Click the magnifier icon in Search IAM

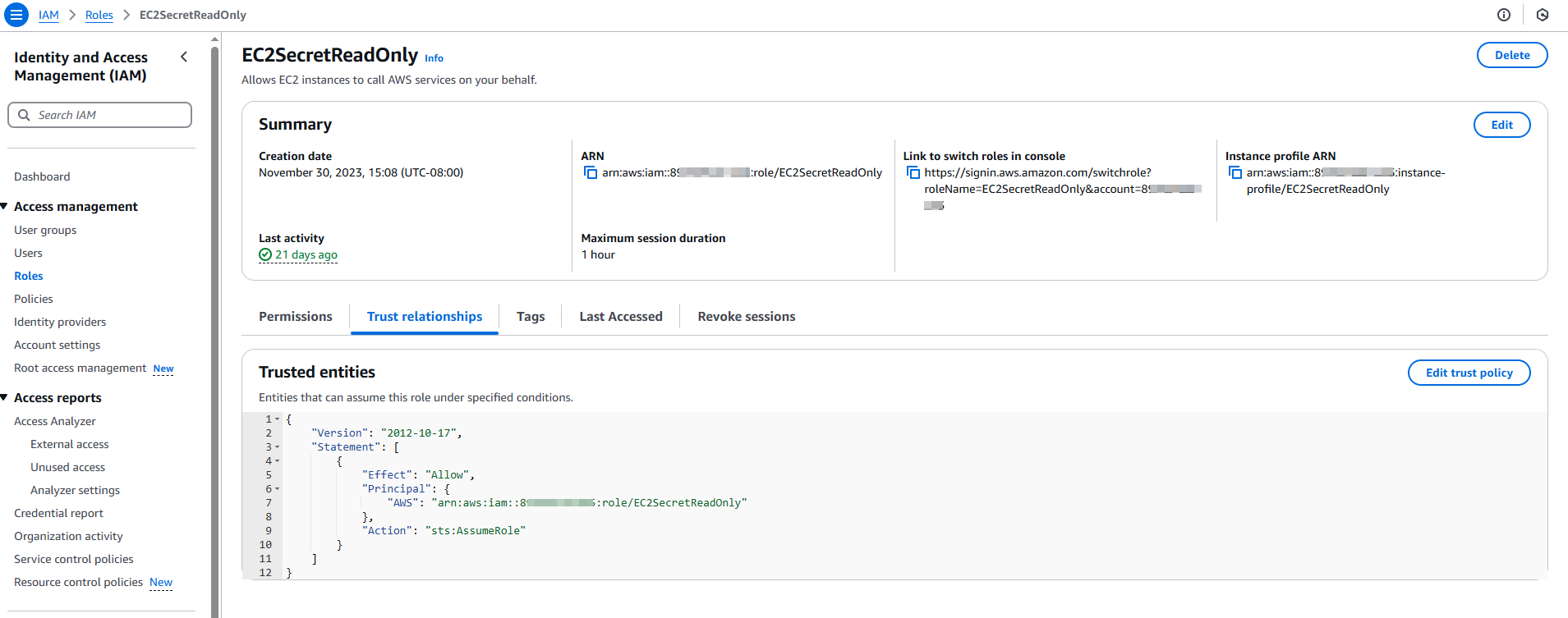(x=24, y=115)
